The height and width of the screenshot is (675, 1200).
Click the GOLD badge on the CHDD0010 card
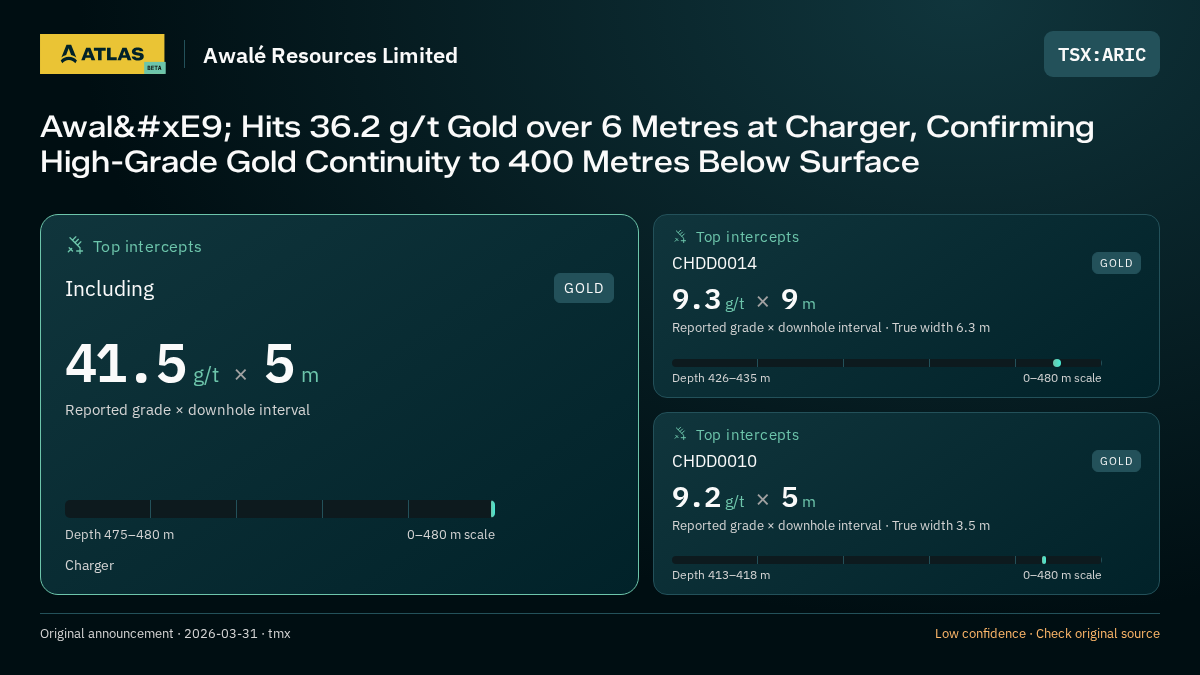tap(1116, 461)
